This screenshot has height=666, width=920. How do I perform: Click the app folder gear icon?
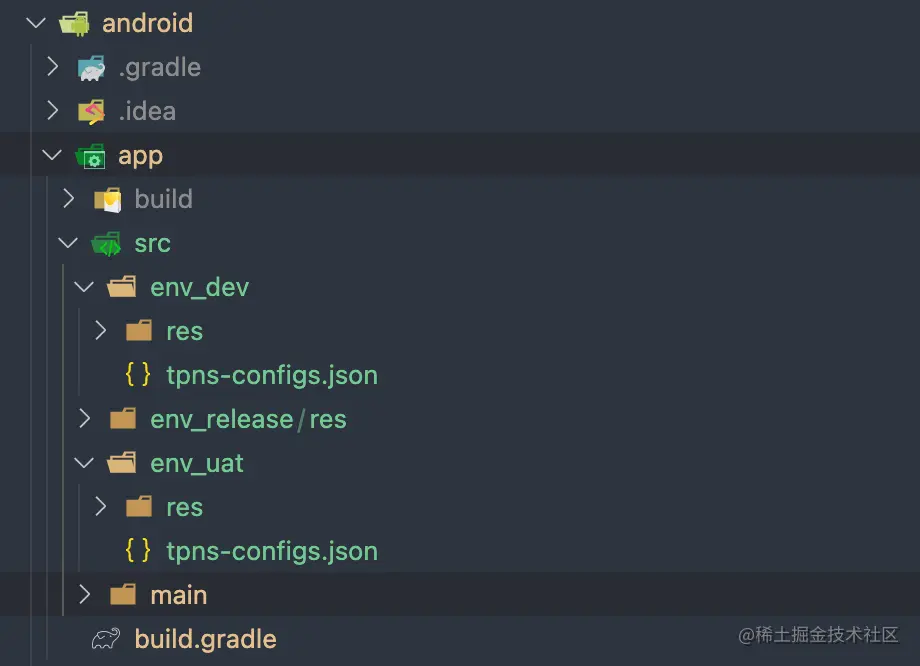[91, 156]
